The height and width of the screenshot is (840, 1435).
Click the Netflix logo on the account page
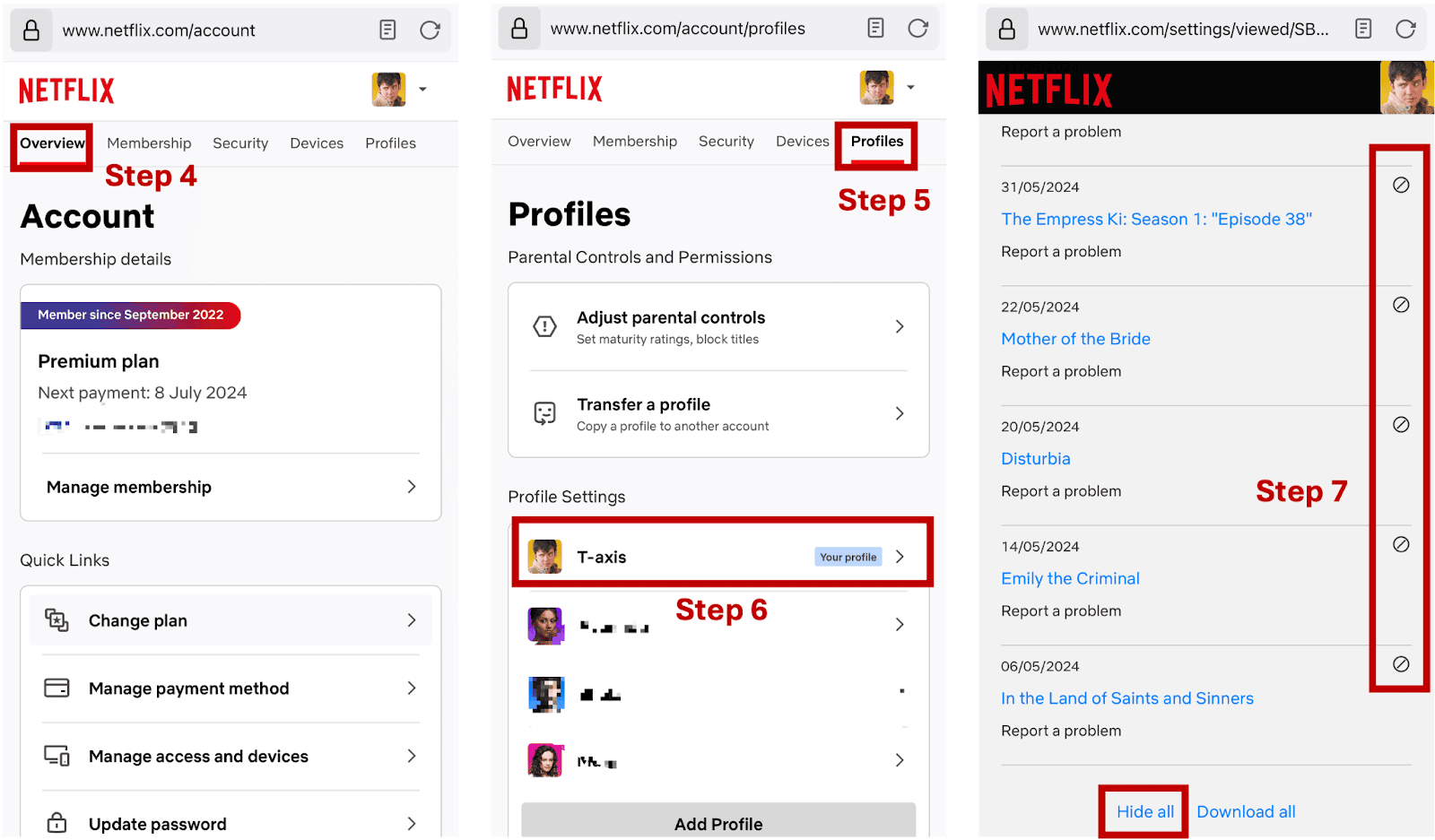(x=65, y=90)
